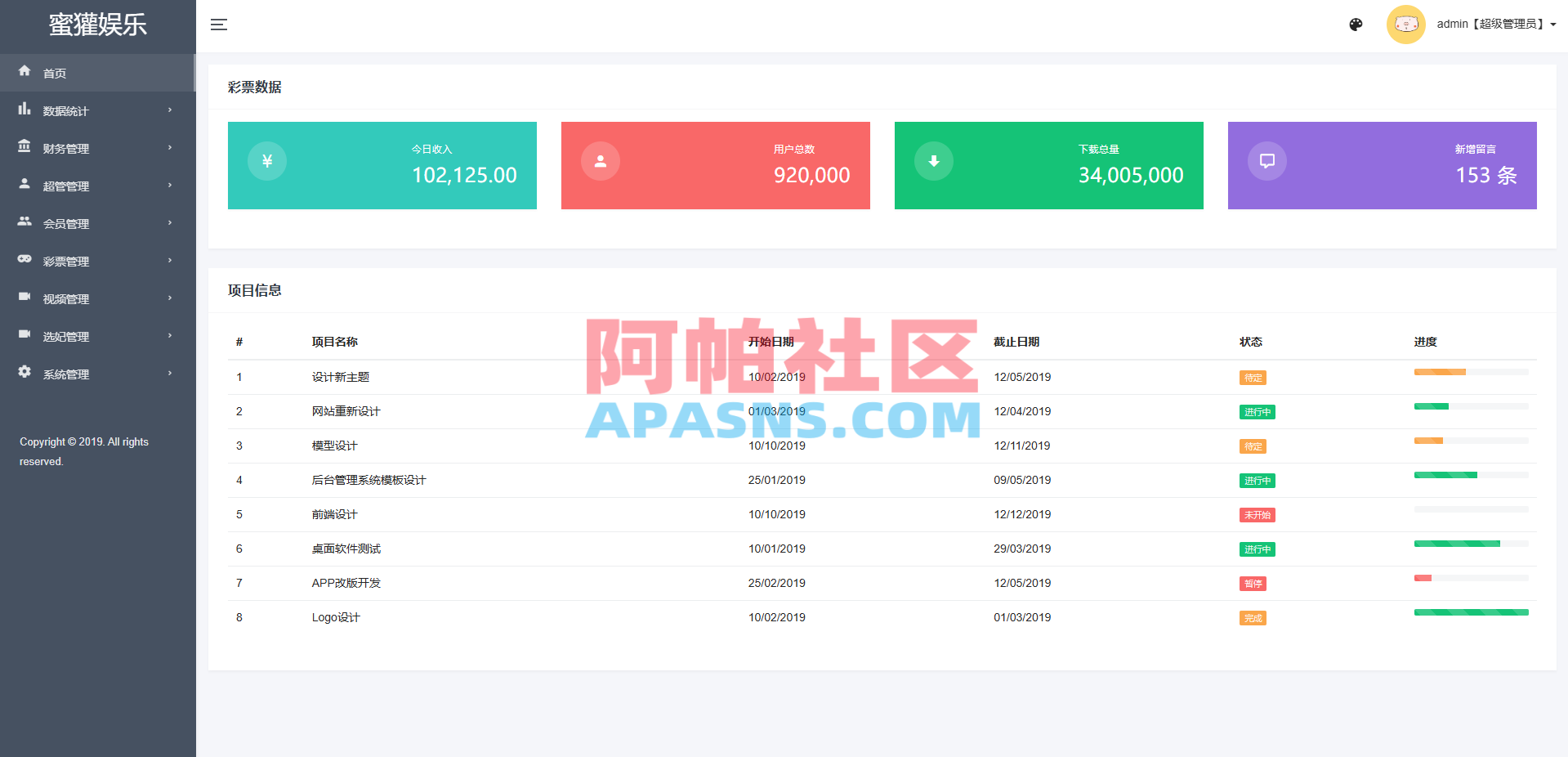Click the 完成 status badge for Logo设计
The width and height of the screenshot is (1568, 757).
pos(1253,618)
